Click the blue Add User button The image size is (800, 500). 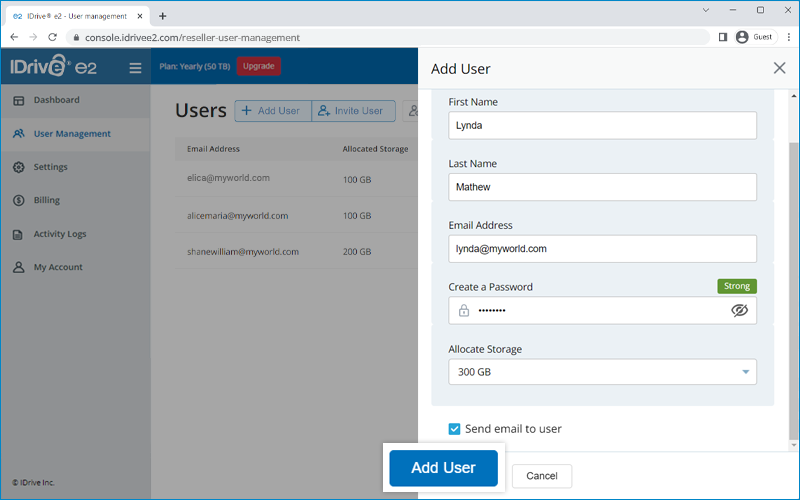(443, 468)
